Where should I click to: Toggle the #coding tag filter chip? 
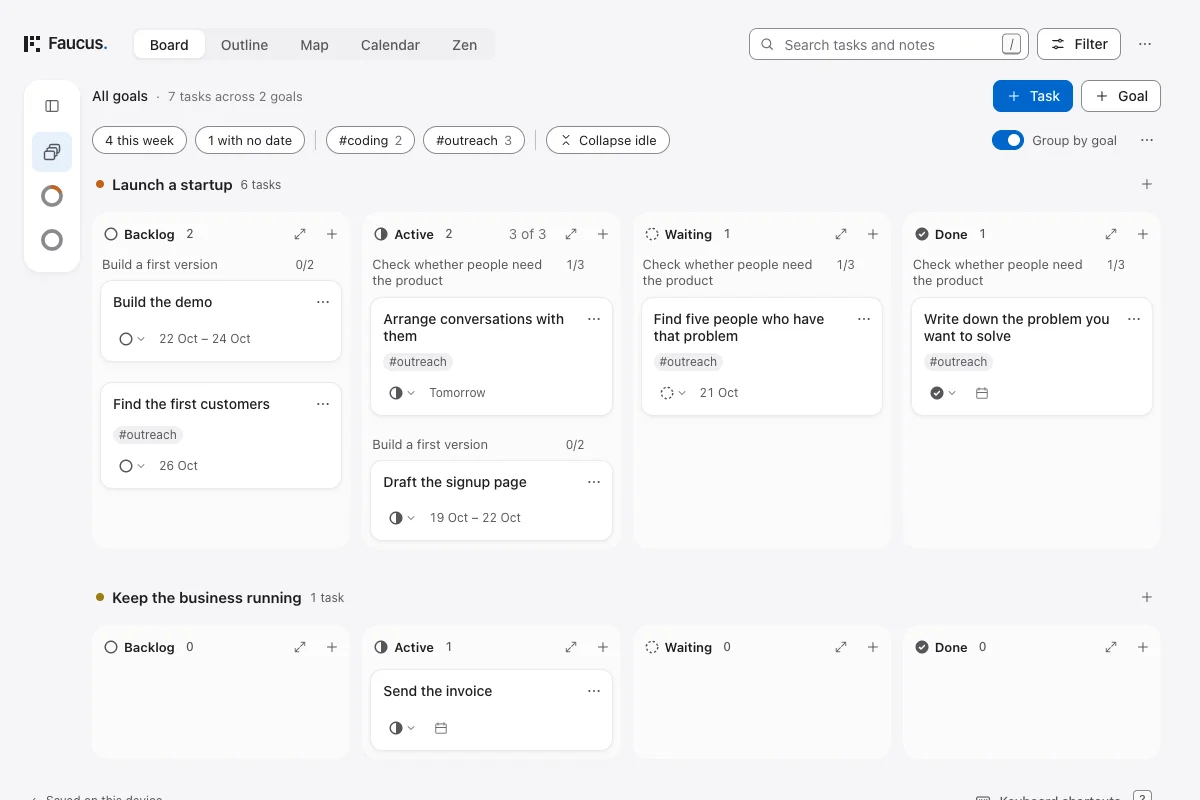click(x=370, y=140)
